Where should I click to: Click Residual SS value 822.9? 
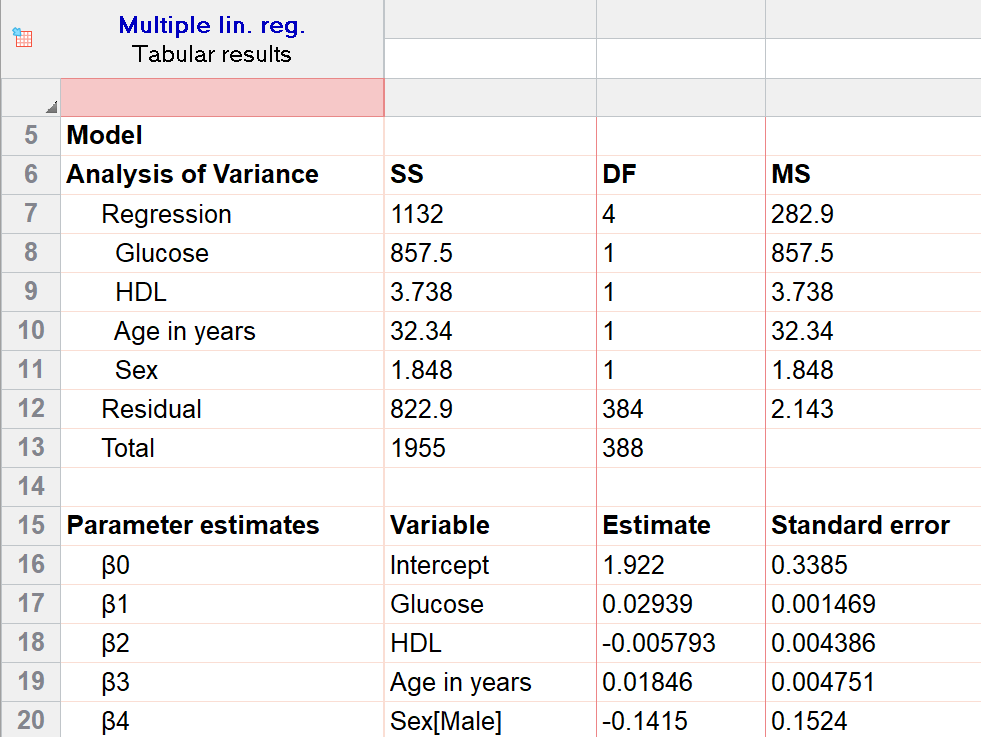421,409
